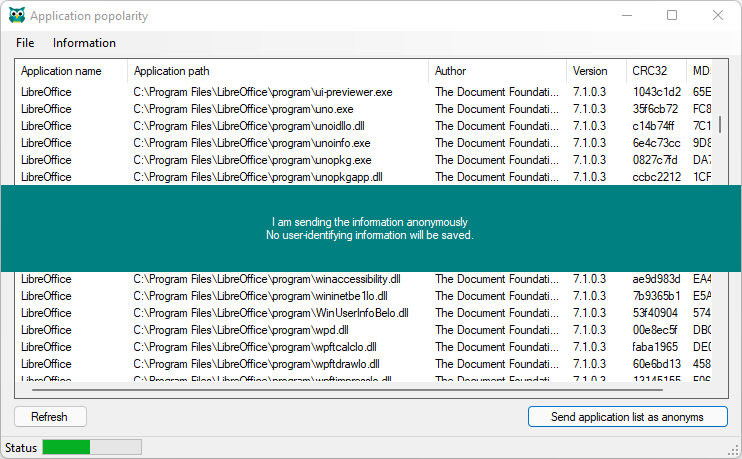Click CRC32 value ae9d983d
742x459 pixels.
click(656, 279)
